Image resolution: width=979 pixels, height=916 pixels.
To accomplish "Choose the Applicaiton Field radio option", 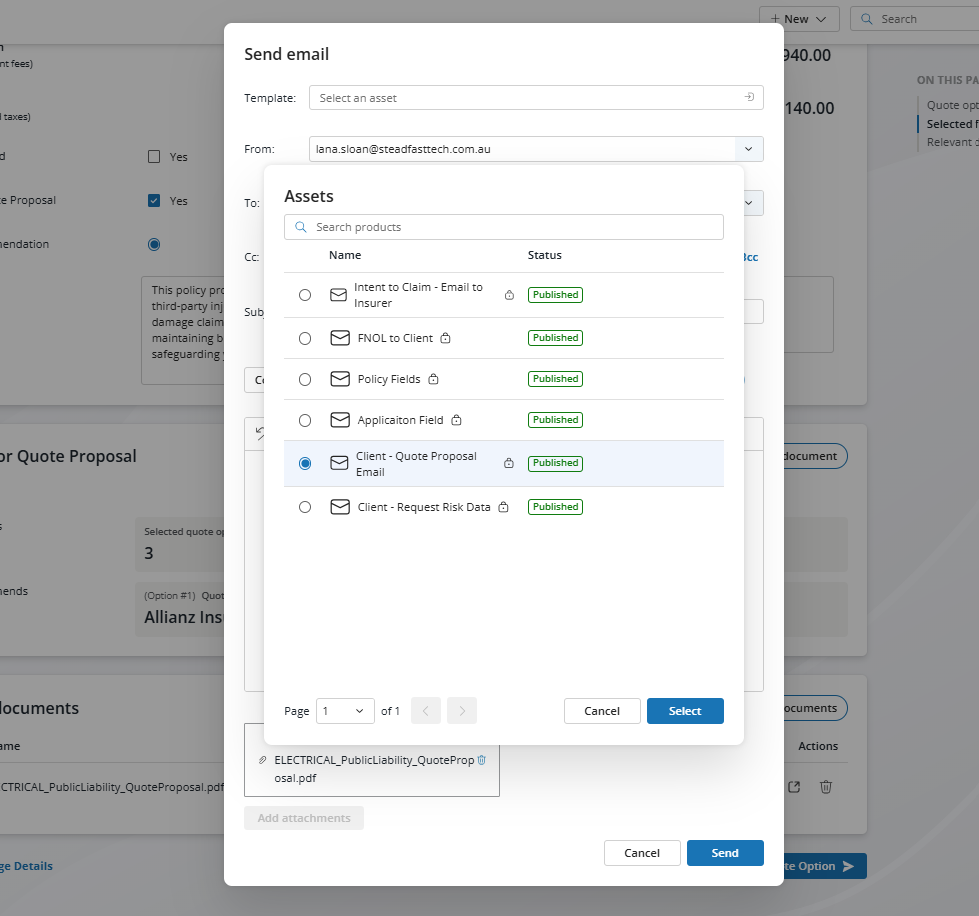I will pos(305,420).
